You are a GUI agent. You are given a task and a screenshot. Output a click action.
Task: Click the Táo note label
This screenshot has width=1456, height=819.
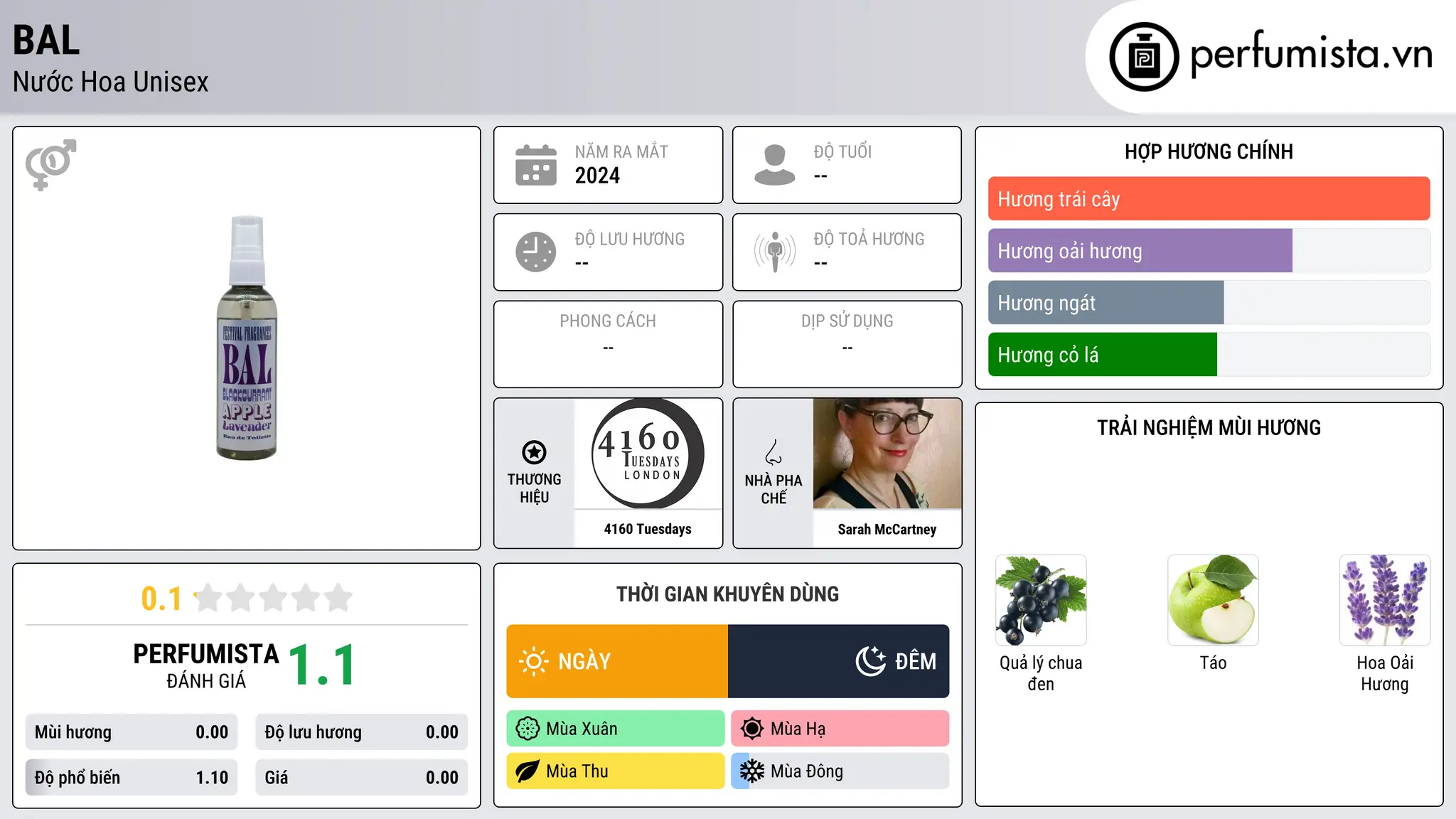tap(1213, 663)
